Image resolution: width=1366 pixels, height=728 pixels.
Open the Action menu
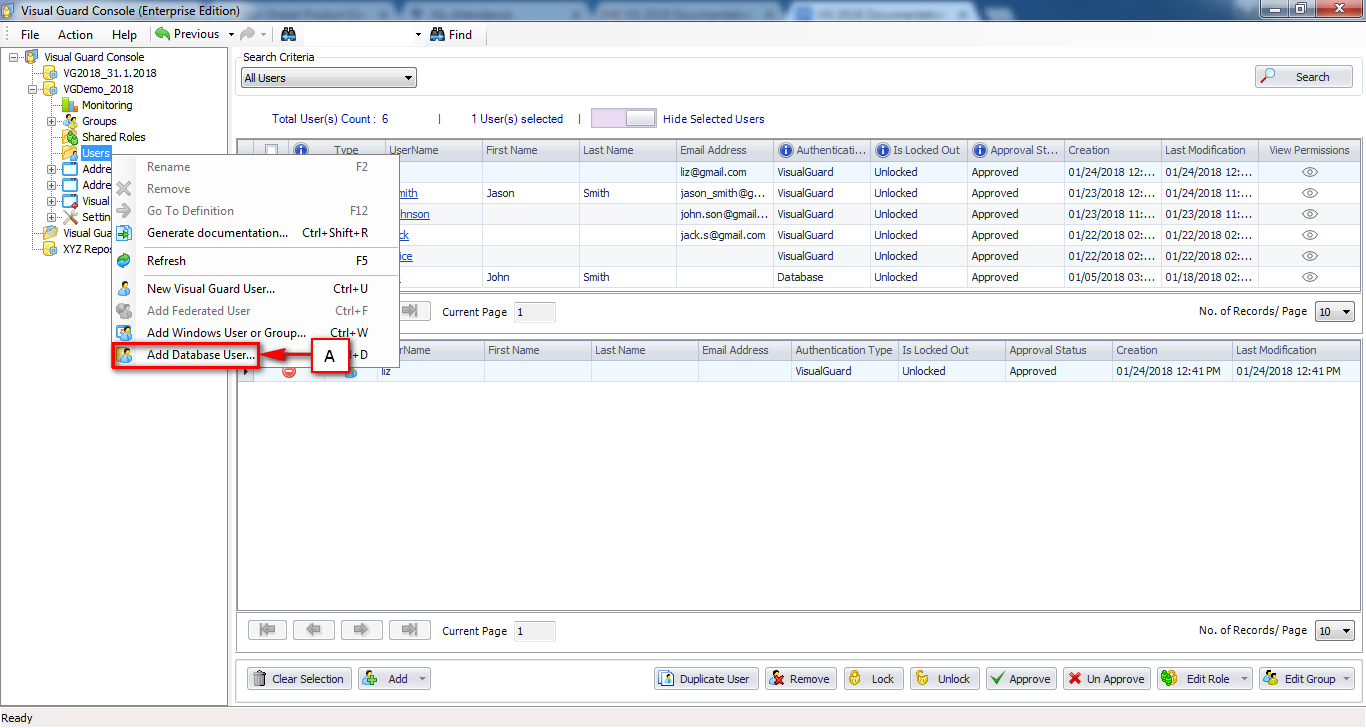[75, 33]
